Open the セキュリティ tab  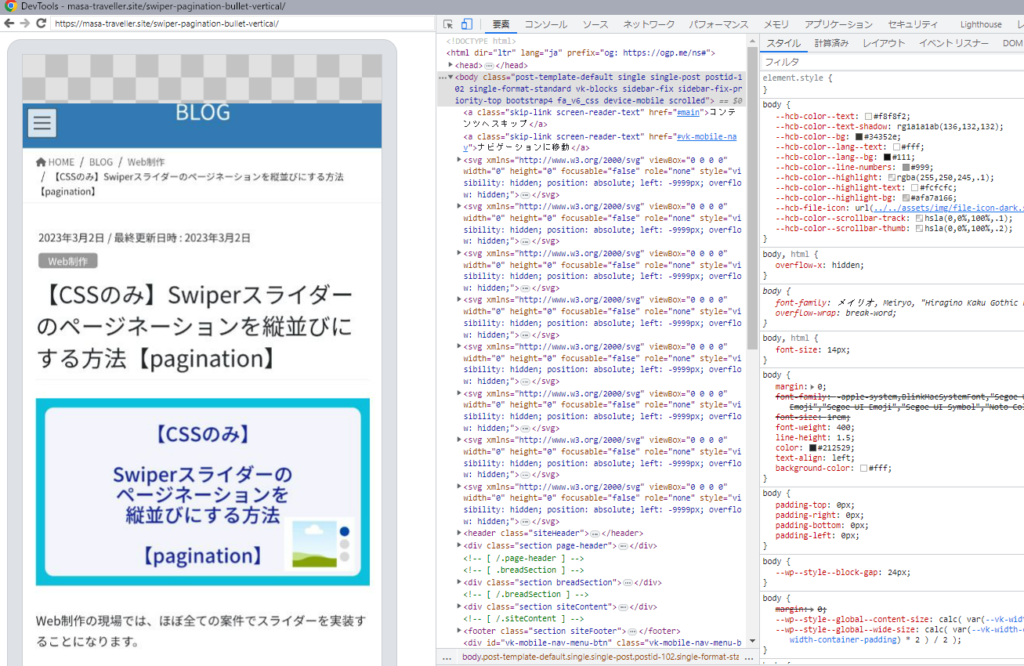(912, 24)
